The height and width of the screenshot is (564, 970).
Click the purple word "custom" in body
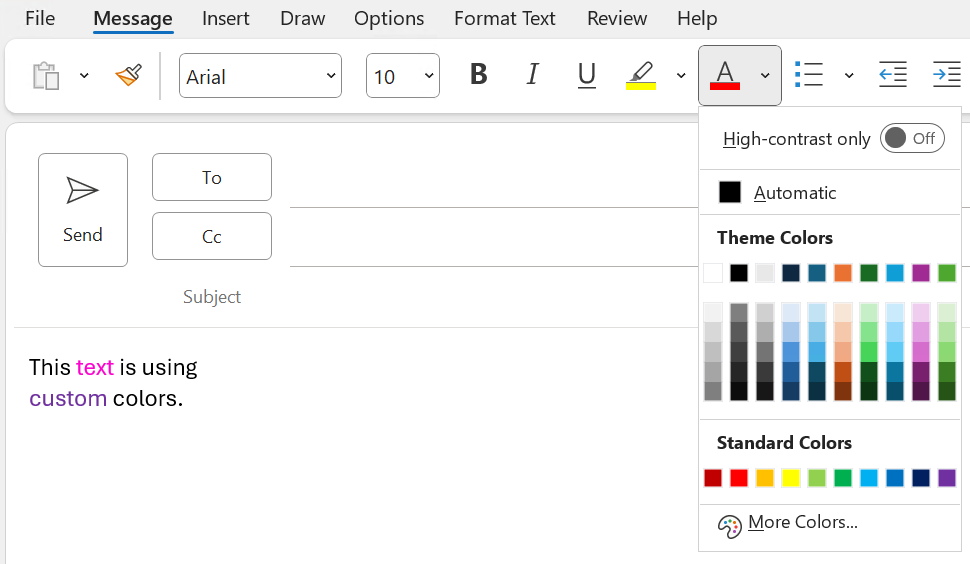(x=68, y=398)
